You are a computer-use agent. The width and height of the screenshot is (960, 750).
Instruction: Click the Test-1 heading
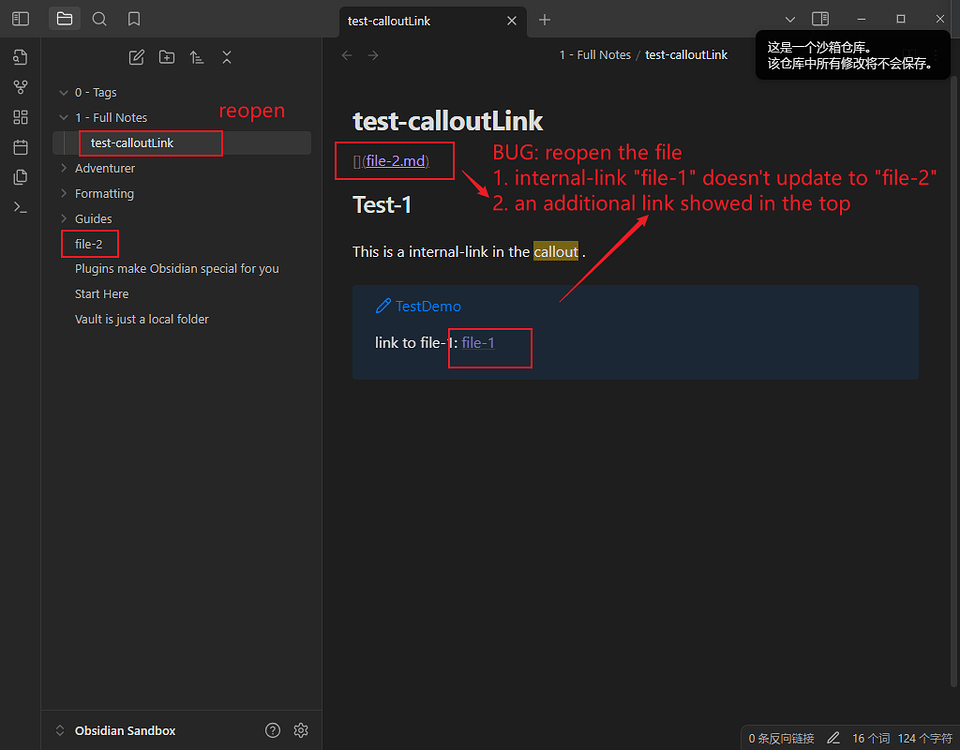point(382,204)
